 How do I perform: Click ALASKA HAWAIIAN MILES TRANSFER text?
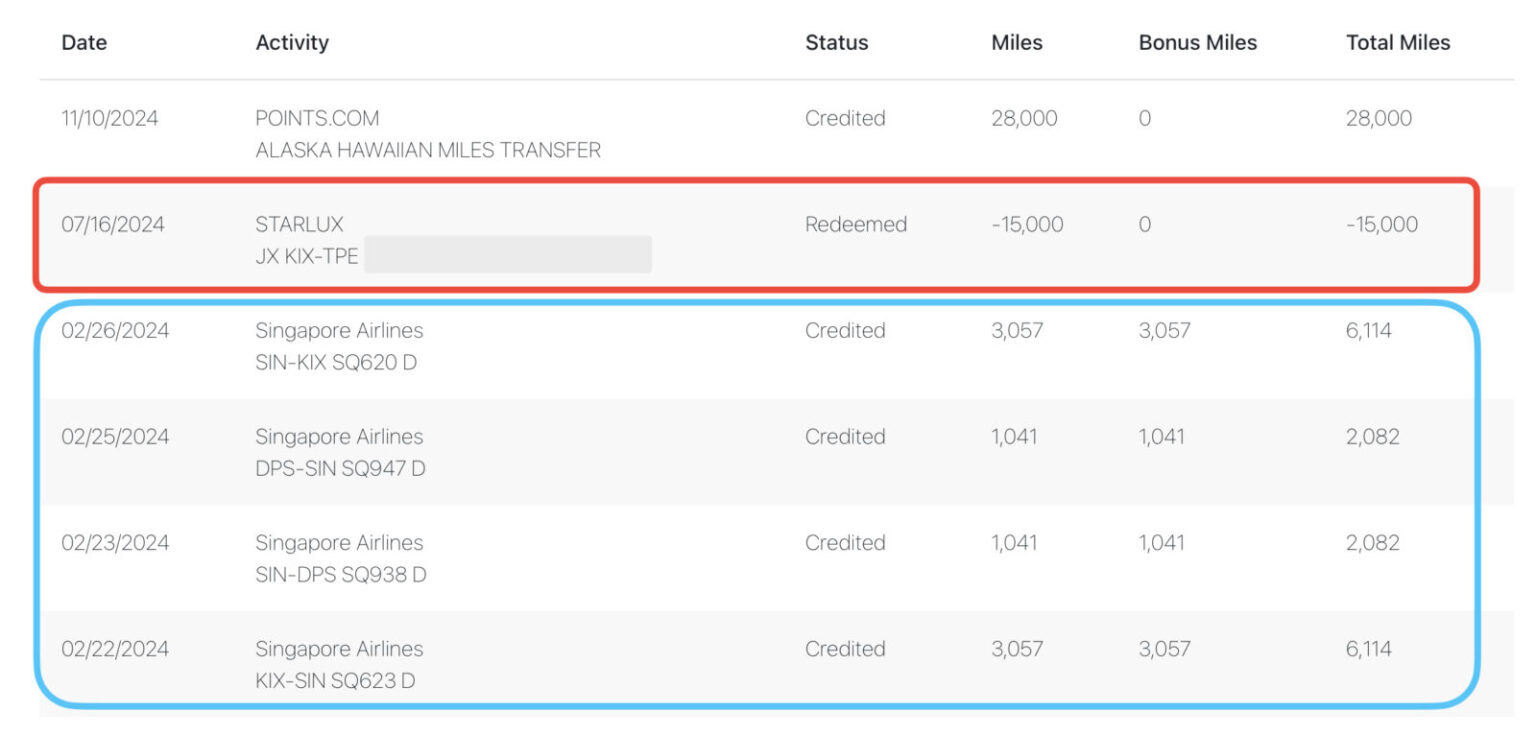428,151
